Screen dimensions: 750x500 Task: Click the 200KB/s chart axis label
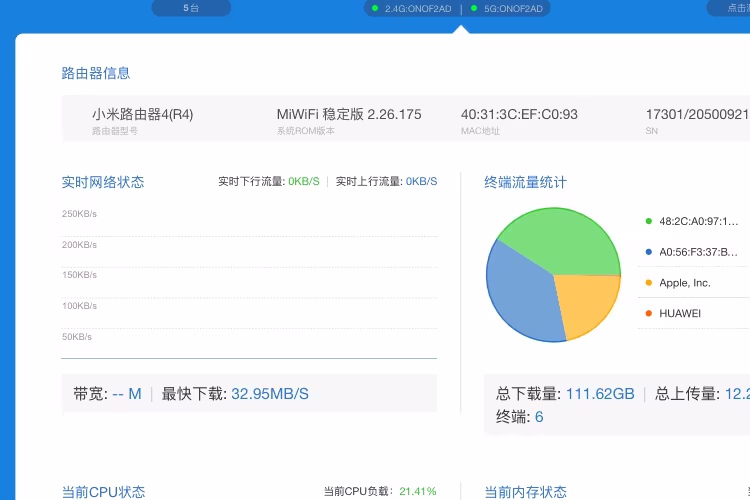click(79, 245)
